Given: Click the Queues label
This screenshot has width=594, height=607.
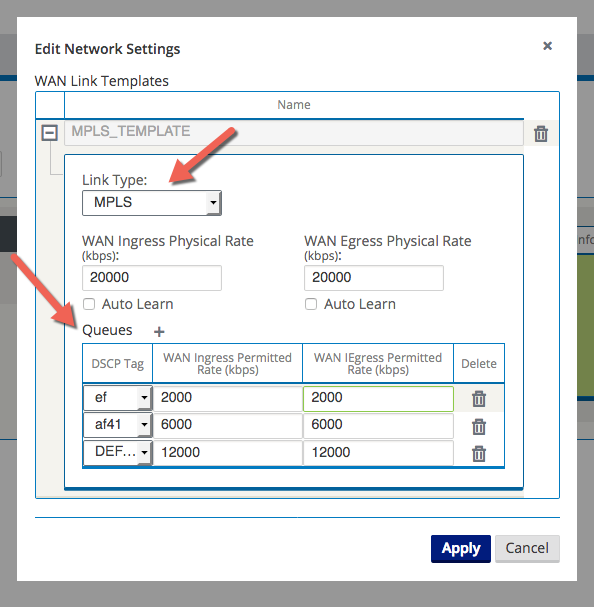Looking at the screenshot, I should [107, 330].
